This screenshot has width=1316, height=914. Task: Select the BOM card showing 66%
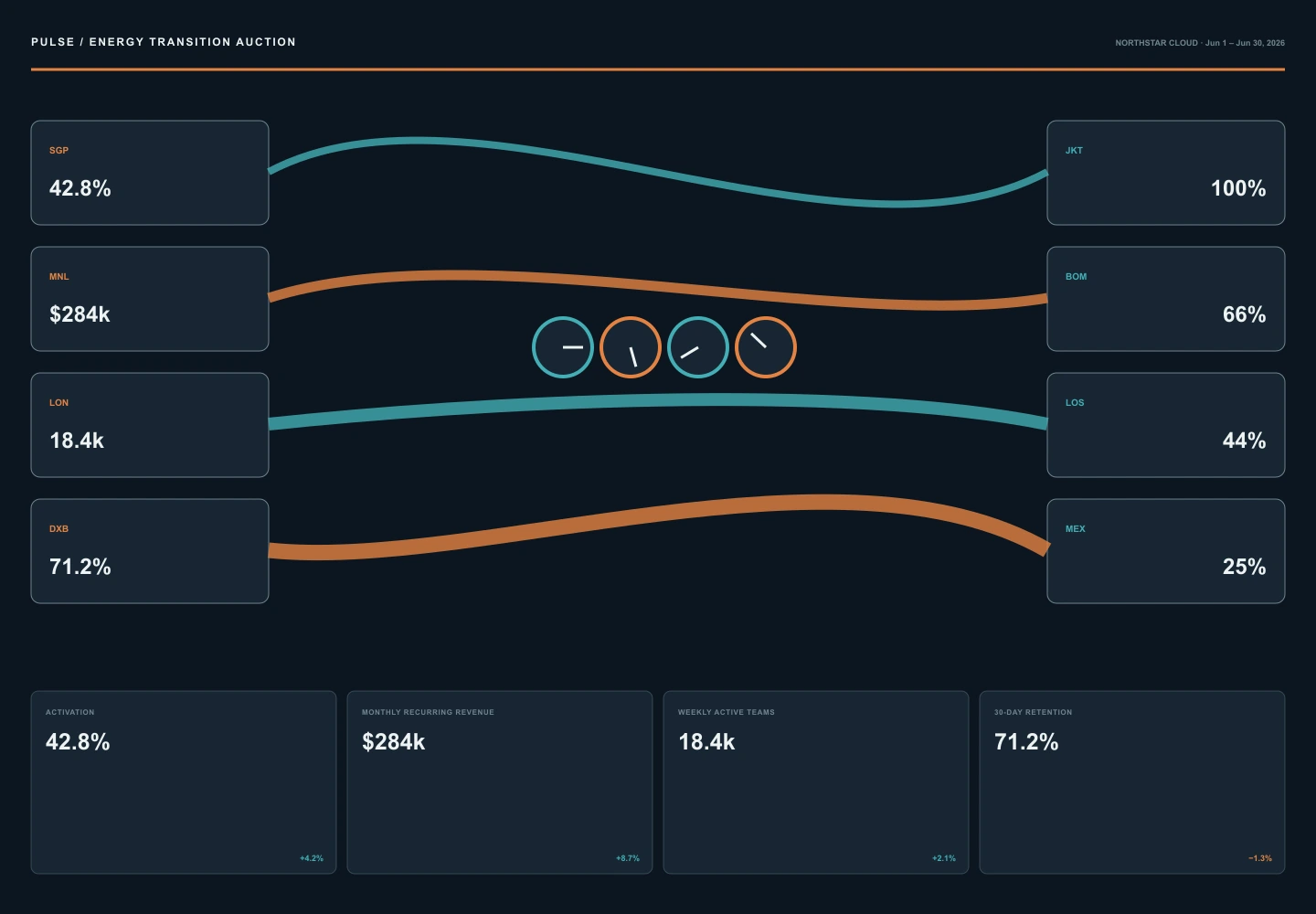pyautogui.click(x=1166, y=299)
